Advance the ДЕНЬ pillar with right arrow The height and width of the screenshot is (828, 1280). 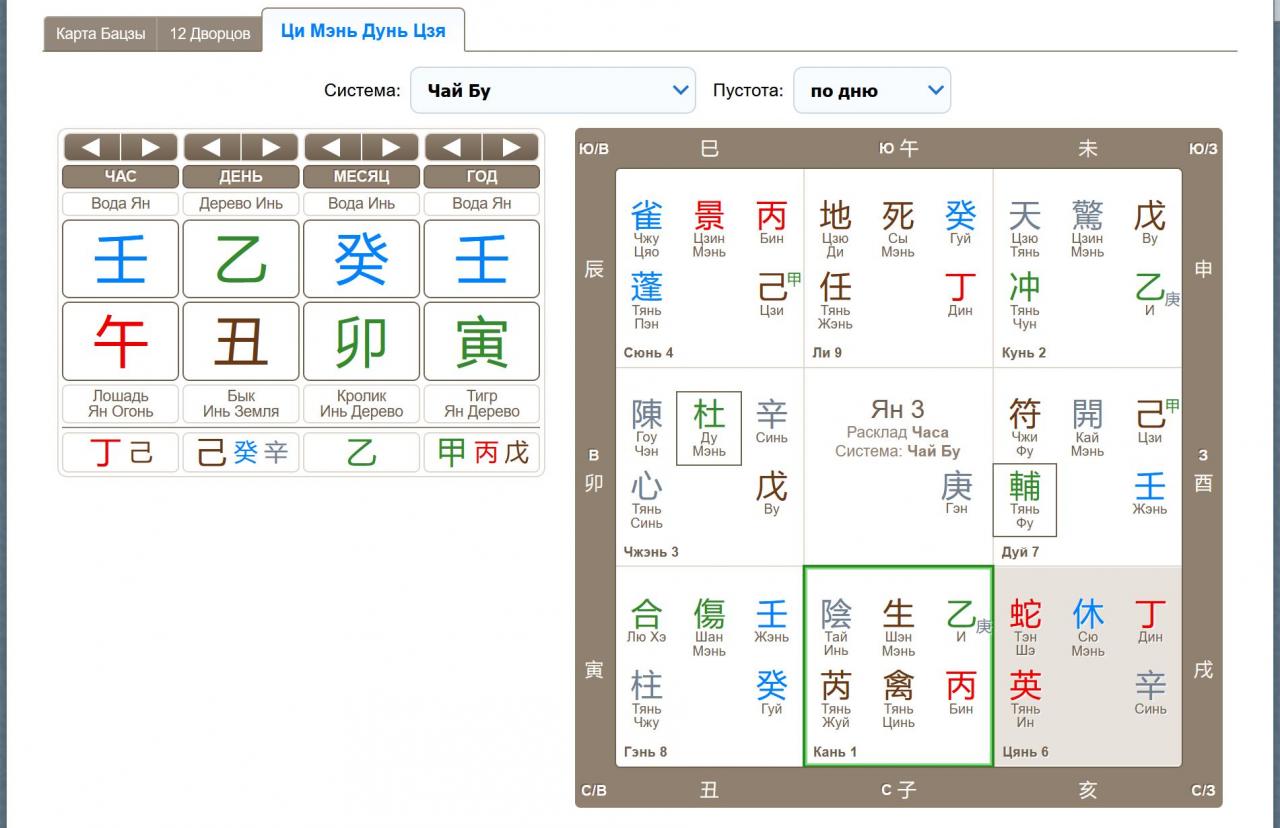(x=270, y=148)
